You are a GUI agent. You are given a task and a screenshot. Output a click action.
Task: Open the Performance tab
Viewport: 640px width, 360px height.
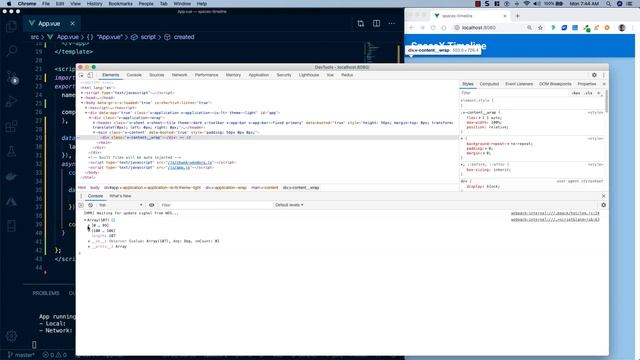pos(207,75)
